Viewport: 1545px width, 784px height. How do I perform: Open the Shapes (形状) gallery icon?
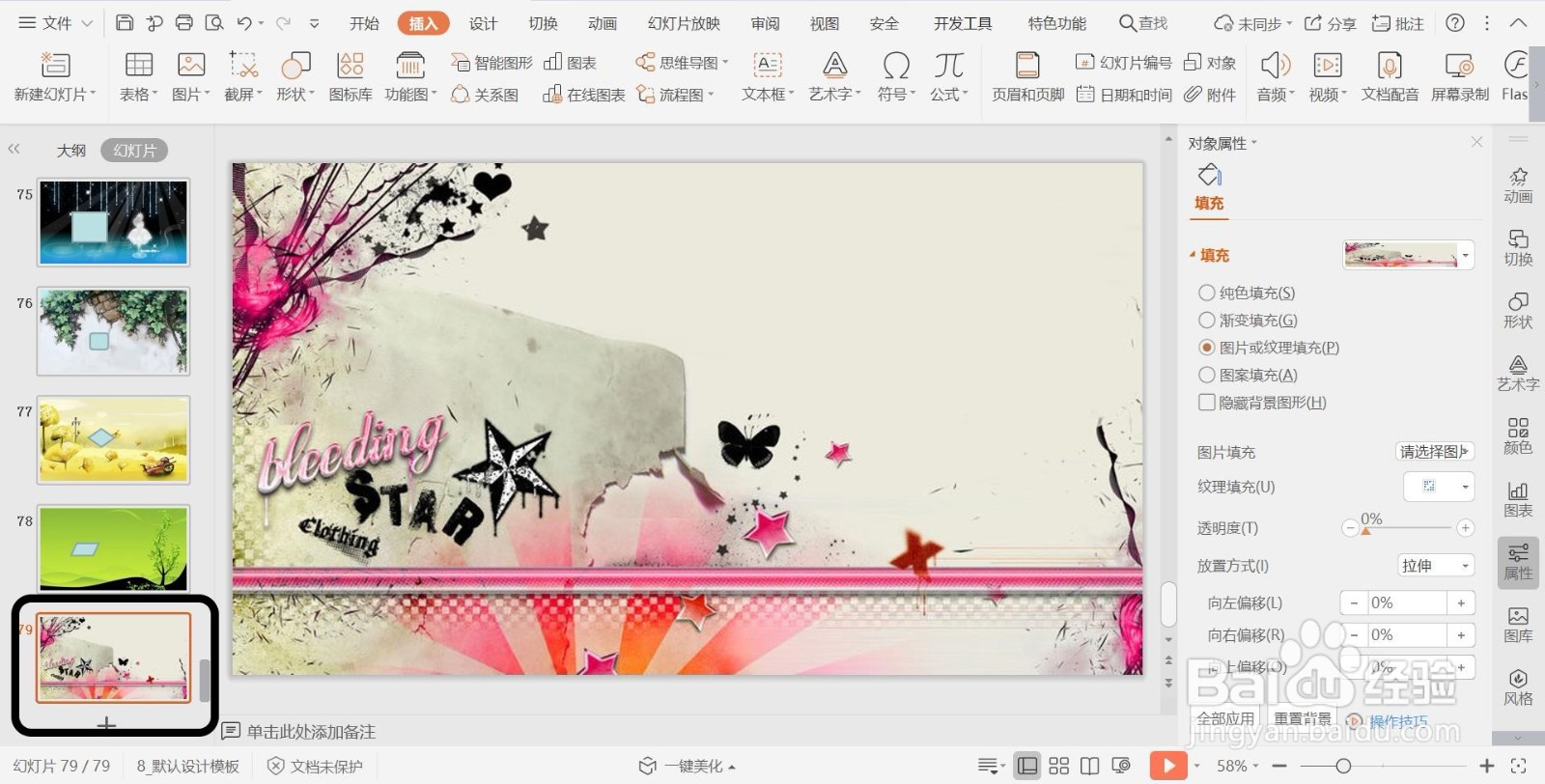(295, 66)
